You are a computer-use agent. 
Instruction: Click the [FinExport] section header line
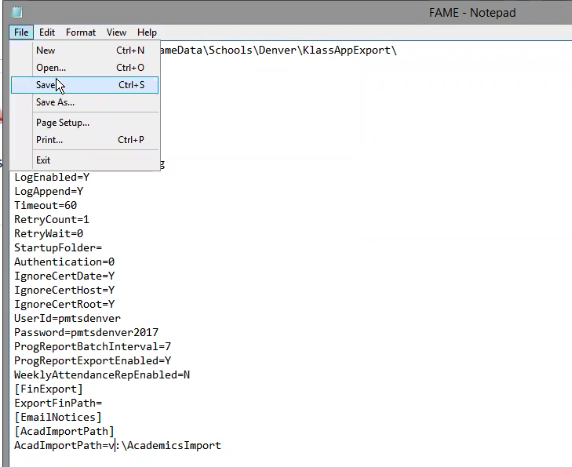click(49, 389)
